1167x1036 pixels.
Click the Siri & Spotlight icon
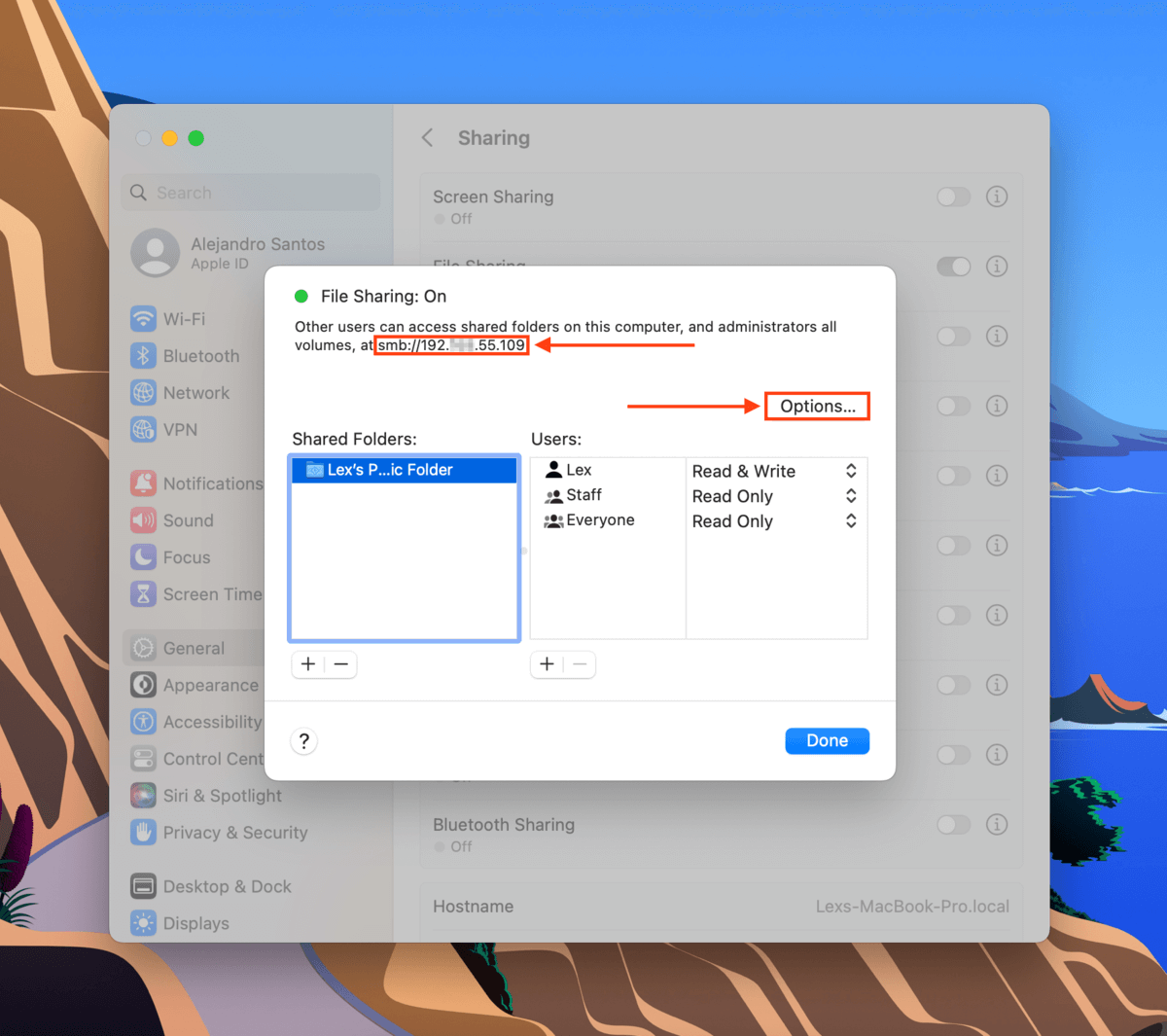click(x=143, y=796)
